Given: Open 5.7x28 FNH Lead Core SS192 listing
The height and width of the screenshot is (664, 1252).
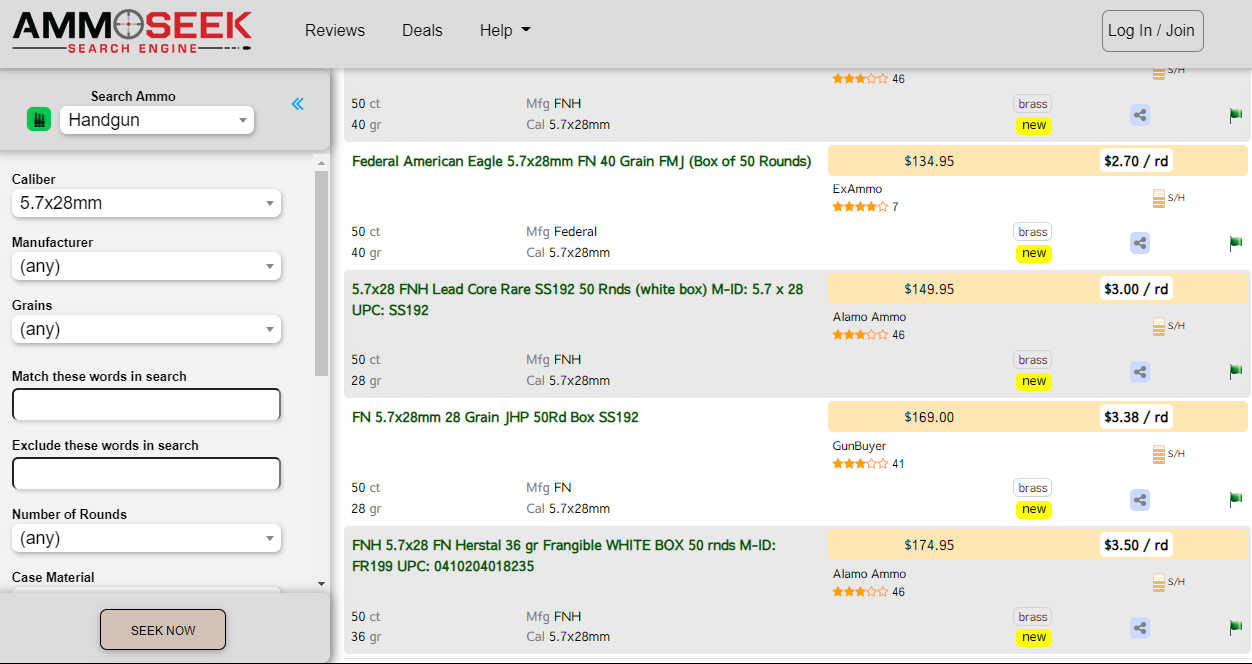Looking at the screenshot, I should (578, 300).
